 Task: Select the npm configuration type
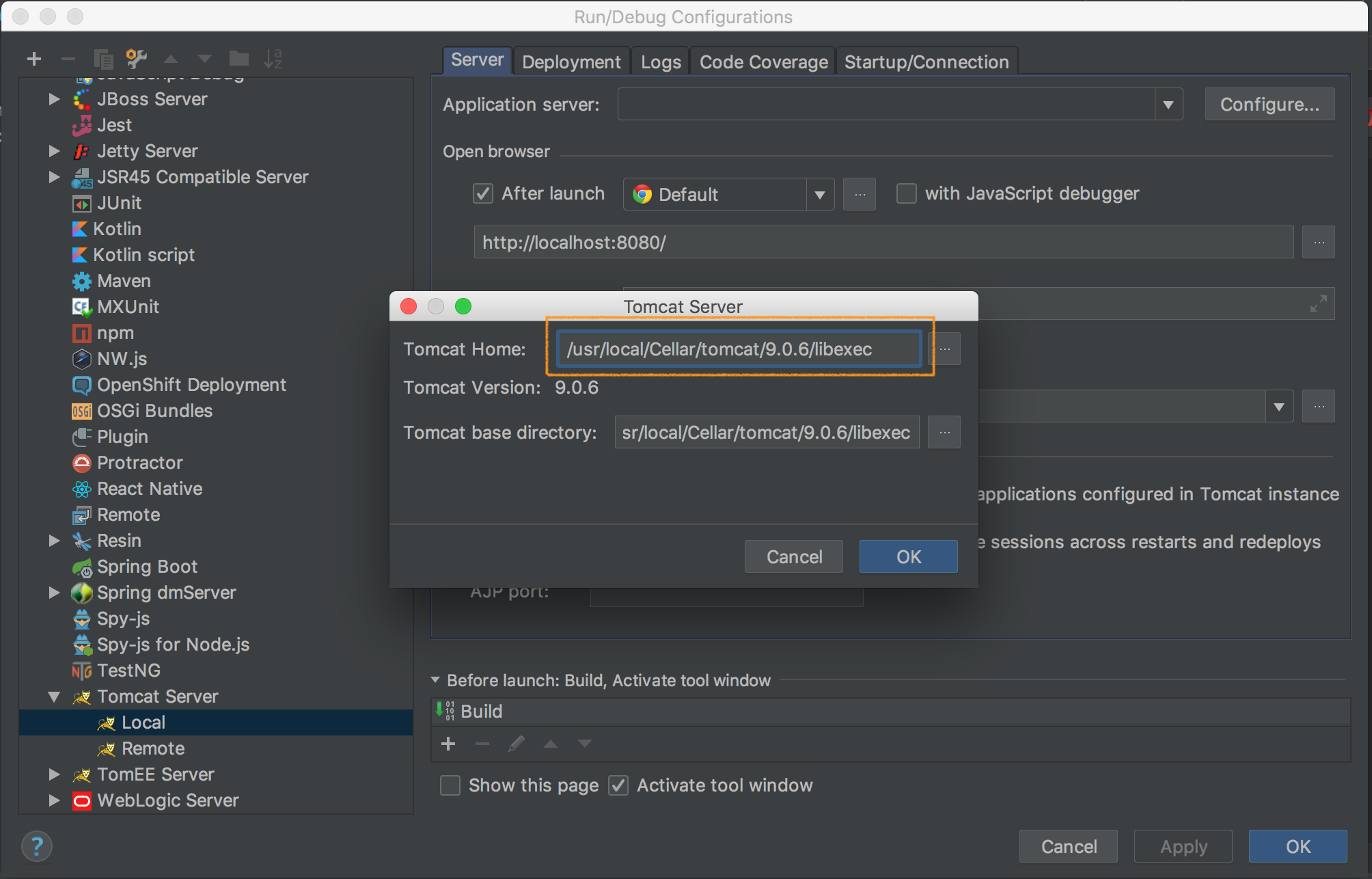coord(115,333)
